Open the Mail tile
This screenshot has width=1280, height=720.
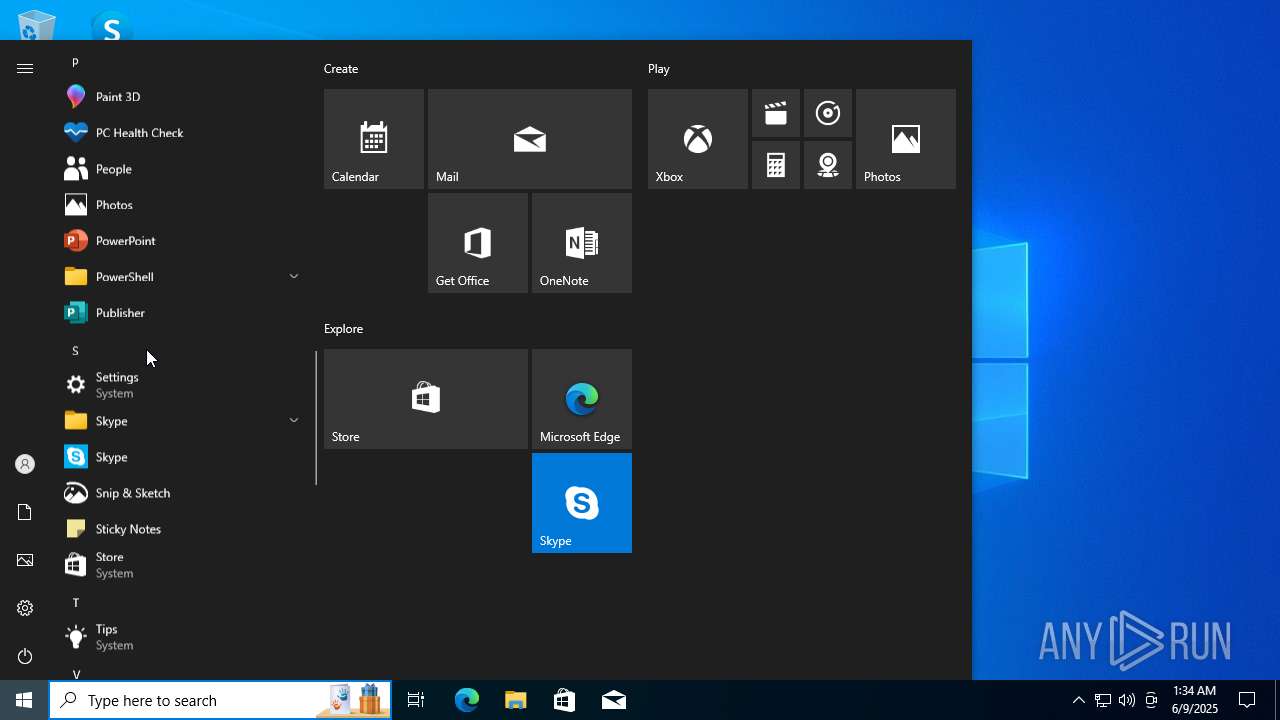coord(530,139)
